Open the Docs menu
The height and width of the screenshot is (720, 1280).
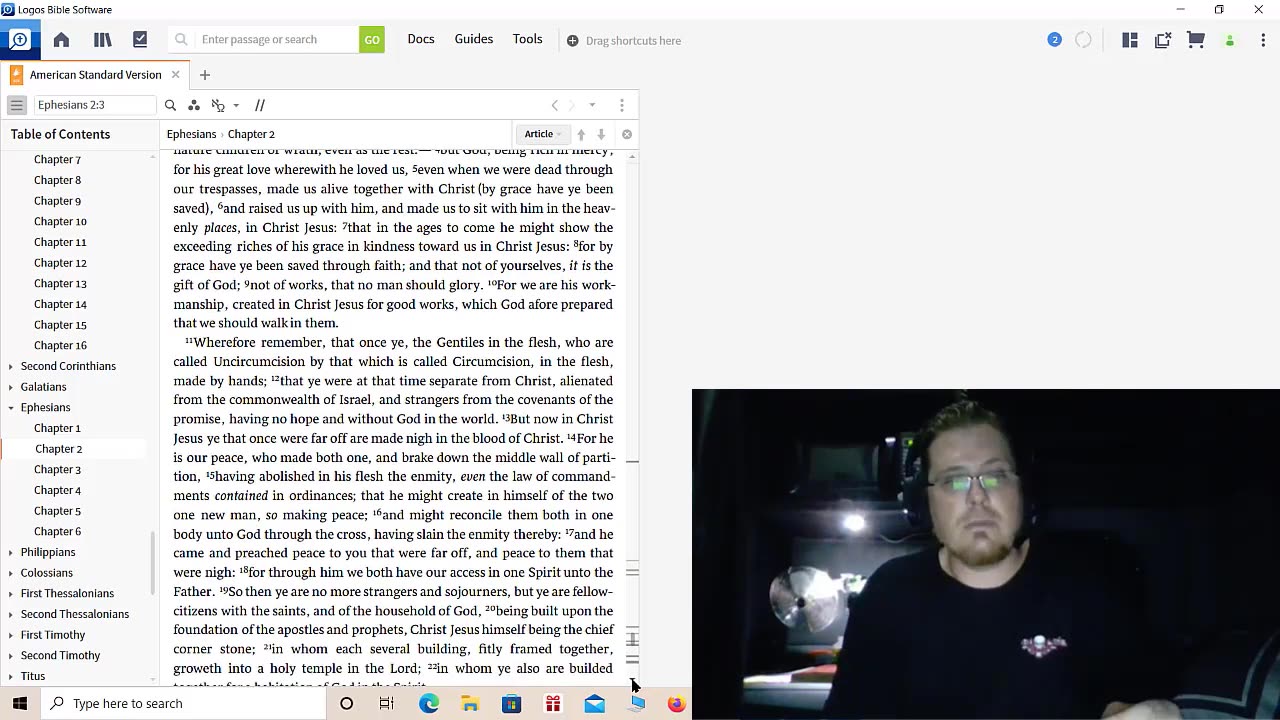coord(421,39)
